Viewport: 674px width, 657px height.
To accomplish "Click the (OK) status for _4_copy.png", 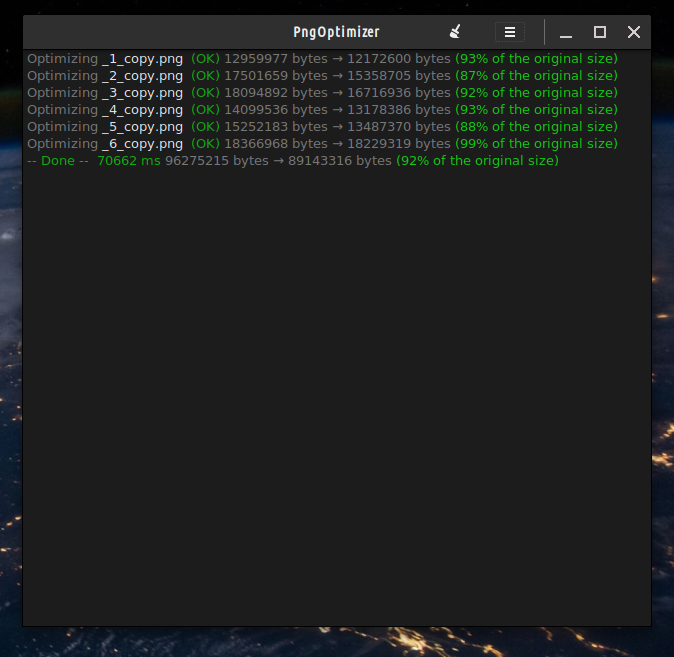I will coord(205,110).
